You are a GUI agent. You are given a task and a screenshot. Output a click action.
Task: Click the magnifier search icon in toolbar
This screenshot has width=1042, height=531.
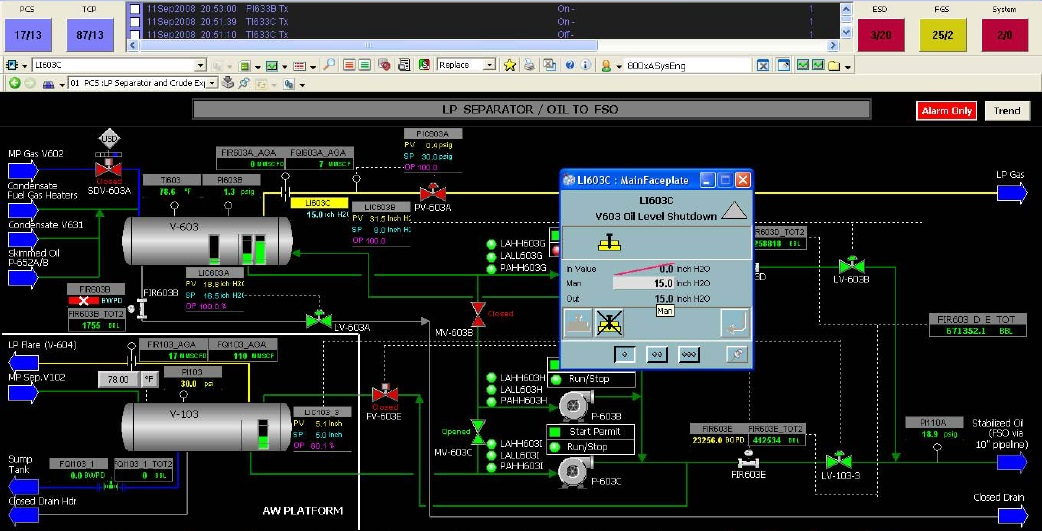point(328,65)
